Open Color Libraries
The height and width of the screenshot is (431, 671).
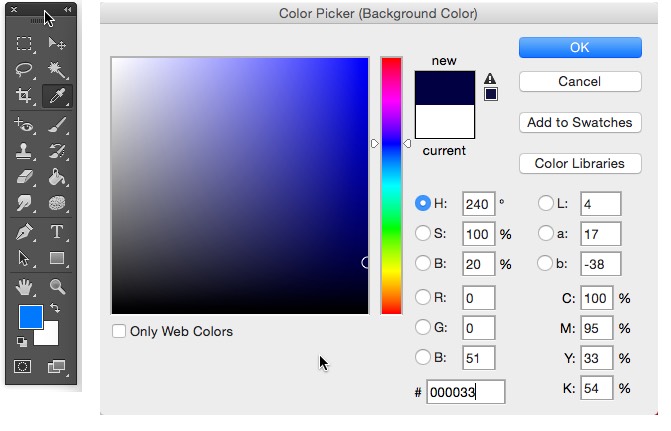[580, 163]
